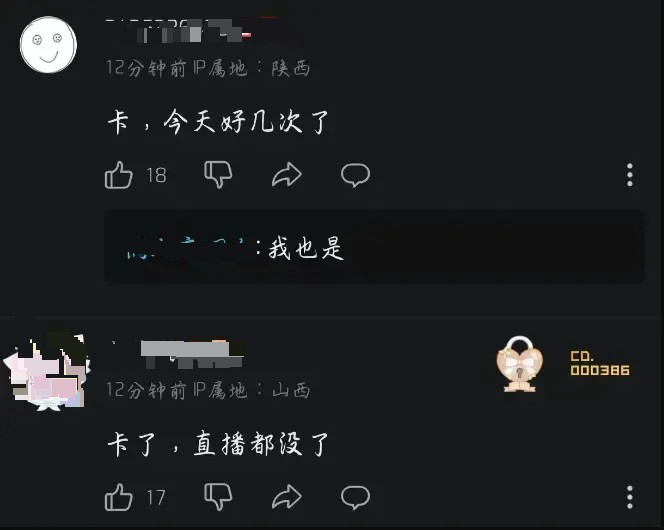Open the heart lock badge icon
Viewport: 664px width, 530px height.
click(x=520, y=364)
